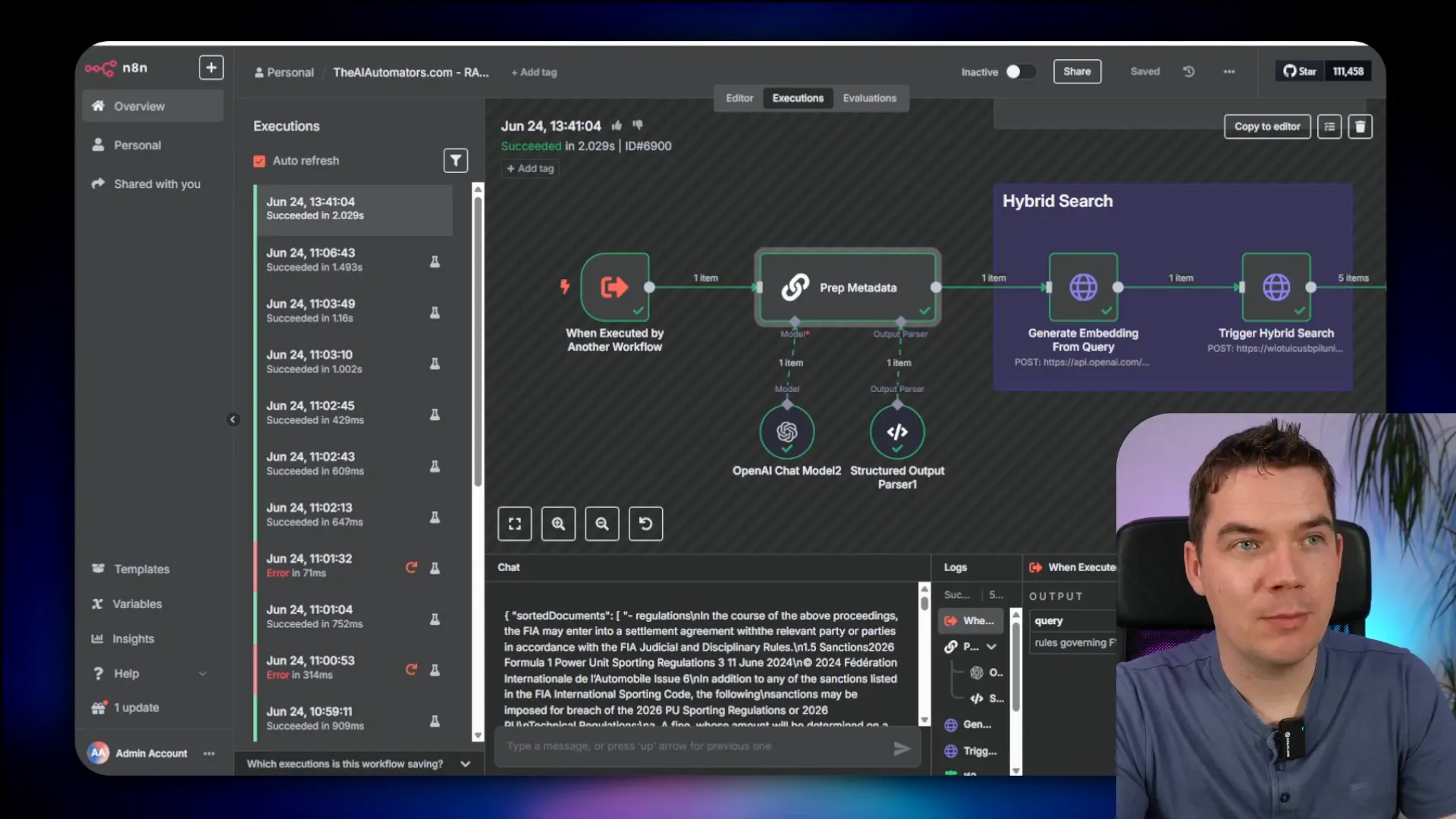
Task: Select the 'Gen...' log entry
Action: pos(971,724)
